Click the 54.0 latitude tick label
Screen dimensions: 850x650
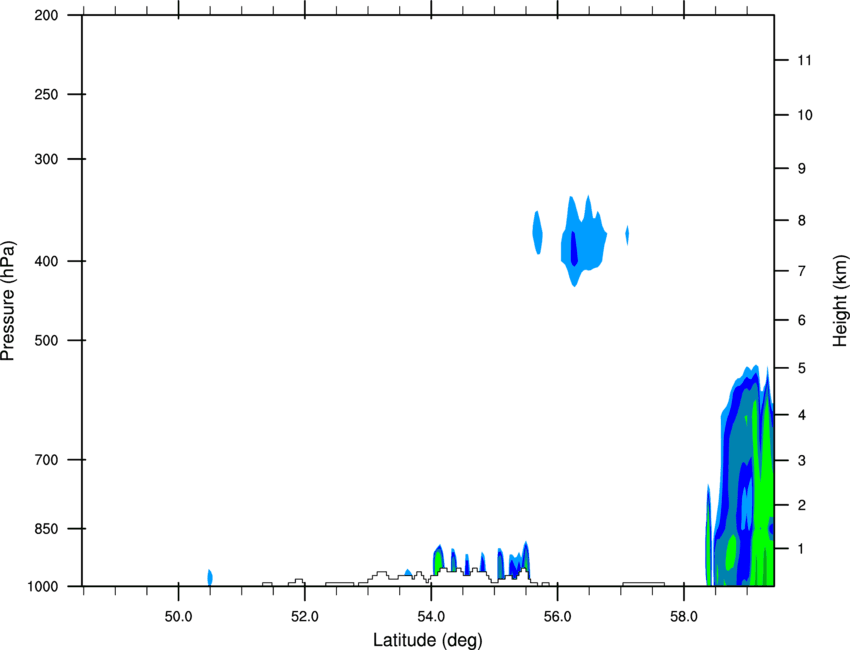pyautogui.click(x=432, y=617)
